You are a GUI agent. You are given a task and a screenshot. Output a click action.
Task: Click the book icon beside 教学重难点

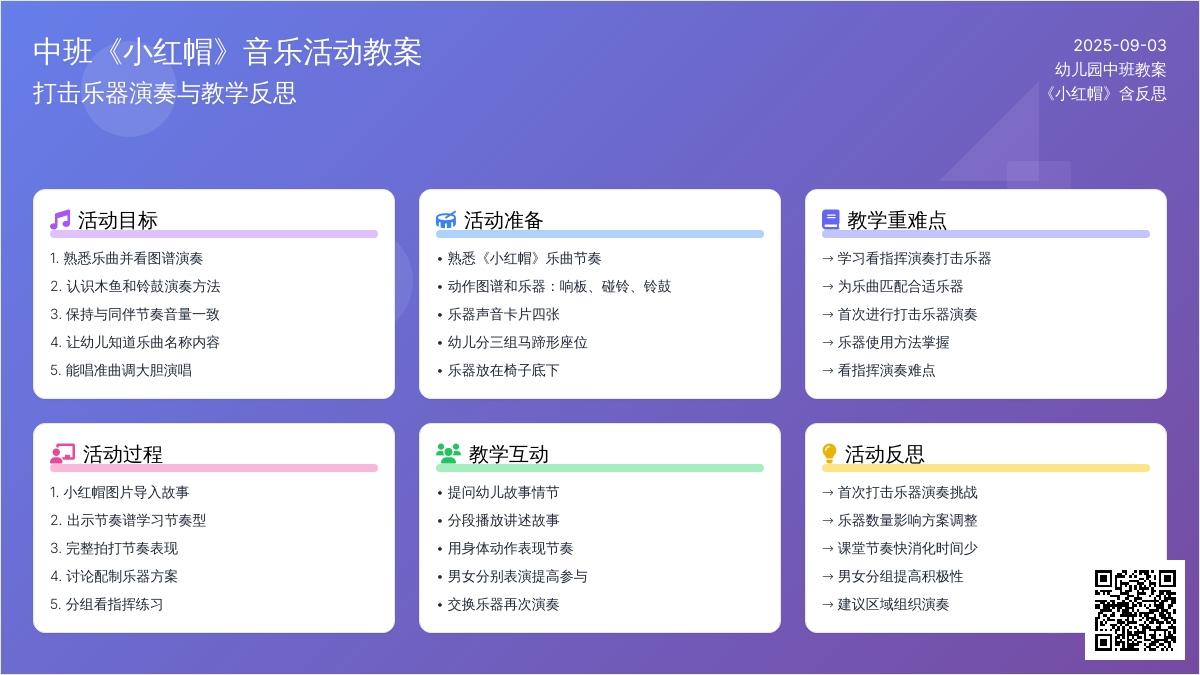coord(831,220)
